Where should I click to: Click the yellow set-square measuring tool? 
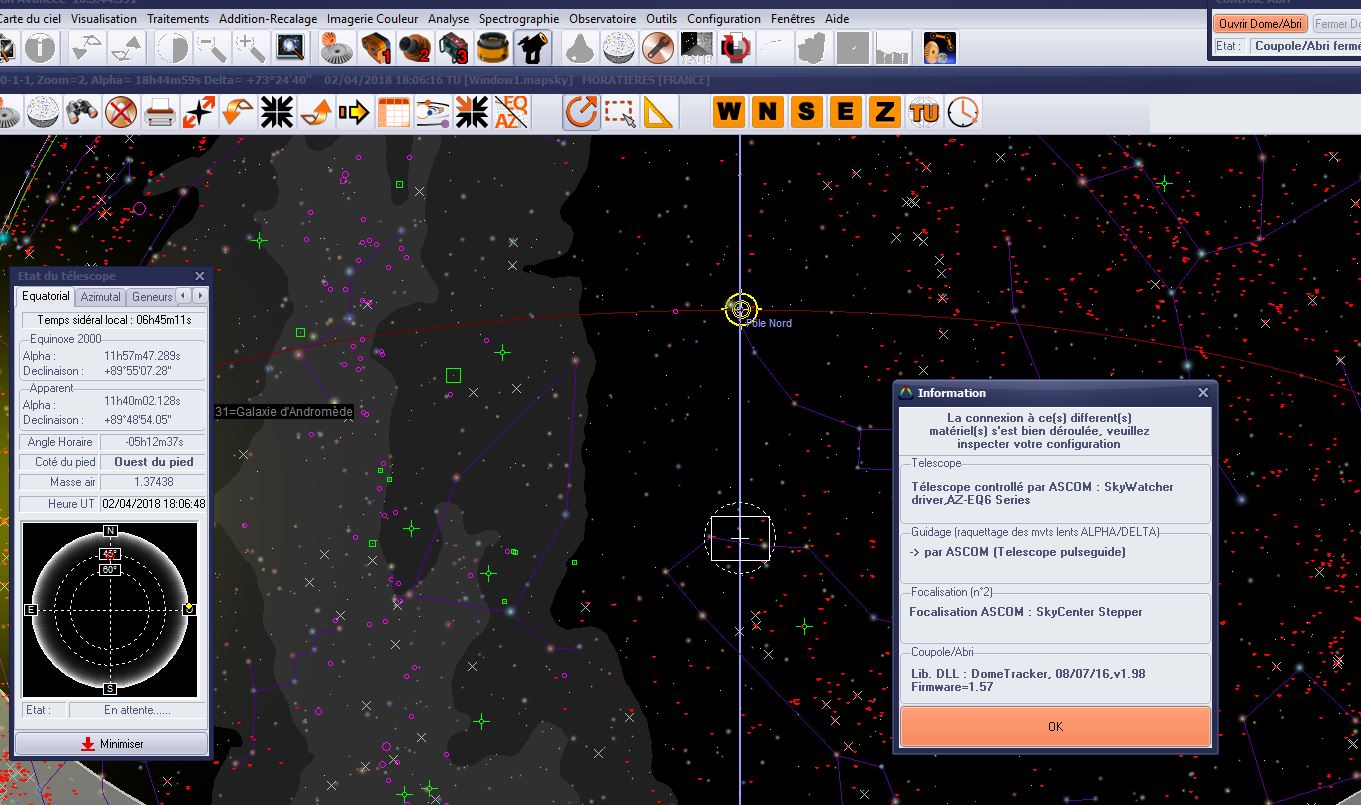[x=659, y=112]
